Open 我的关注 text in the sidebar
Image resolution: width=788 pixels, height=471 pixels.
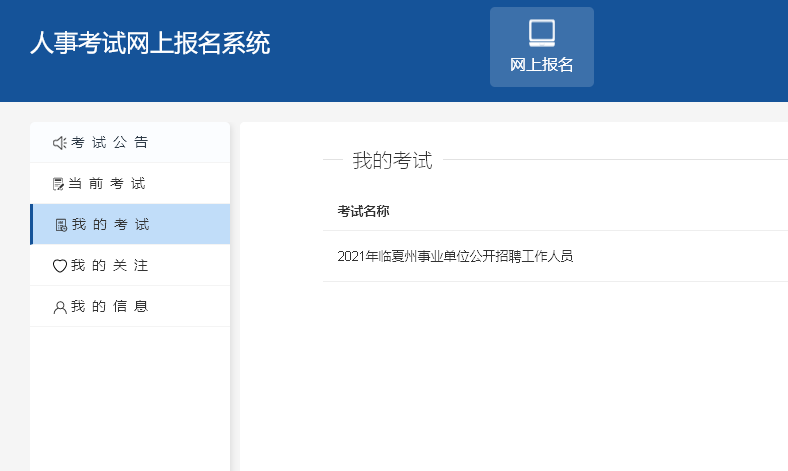(110, 266)
